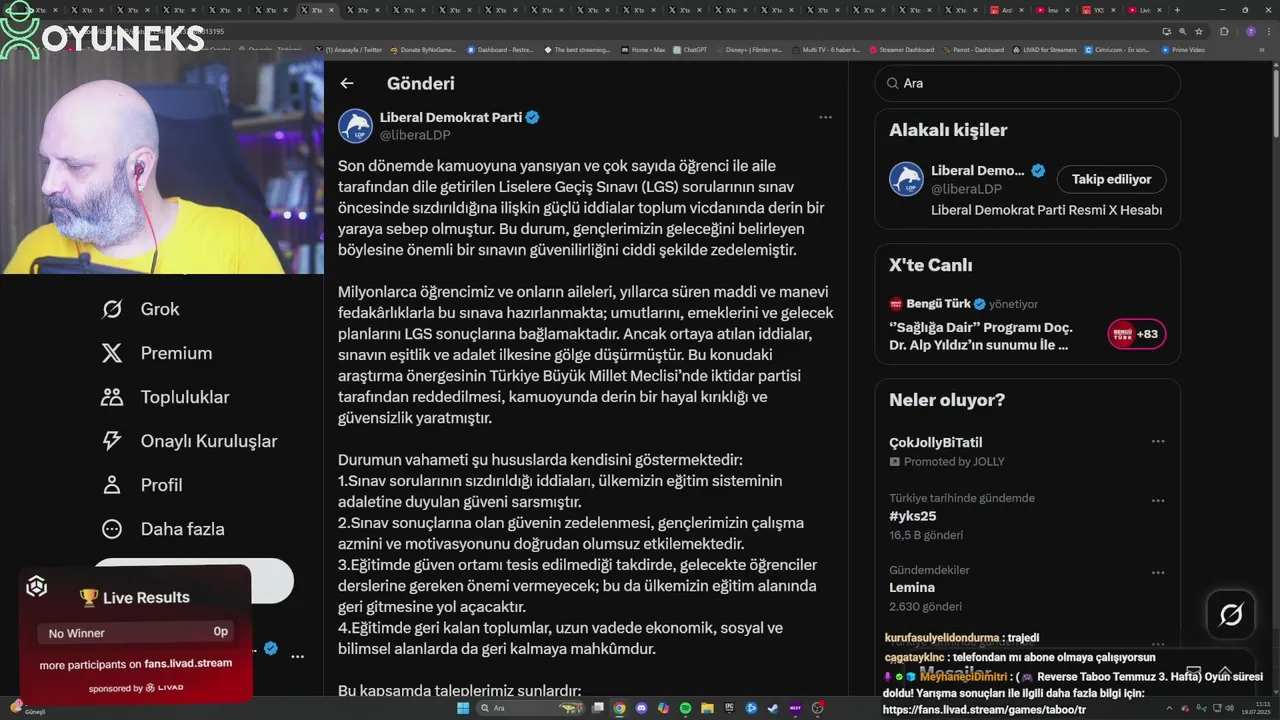1280x720 pixels.
Task: Open Epic Games launcher from taskbar
Action: coord(729,708)
